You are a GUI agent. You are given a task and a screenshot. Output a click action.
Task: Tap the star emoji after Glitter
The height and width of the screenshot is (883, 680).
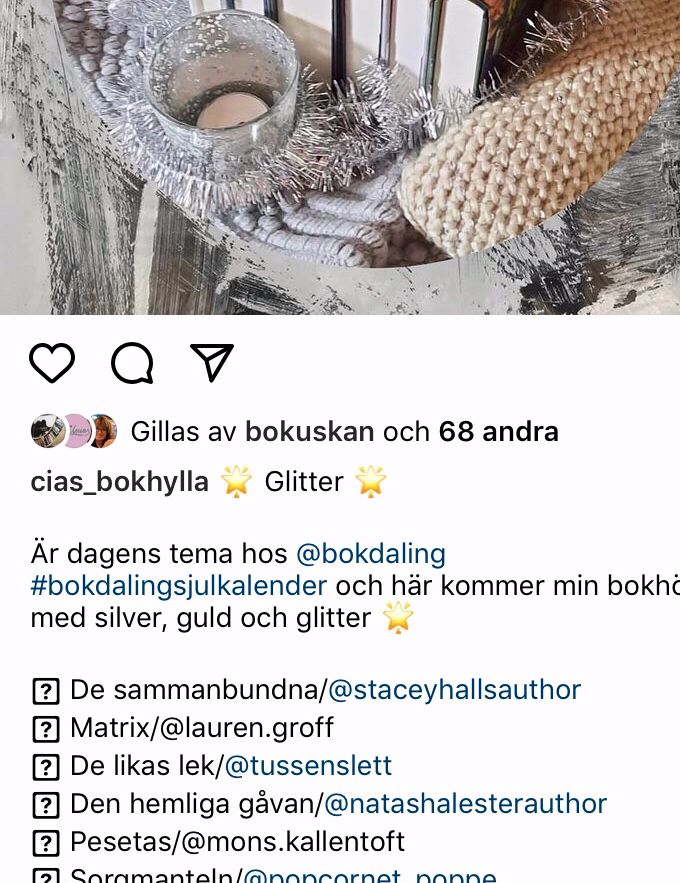coord(370,482)
